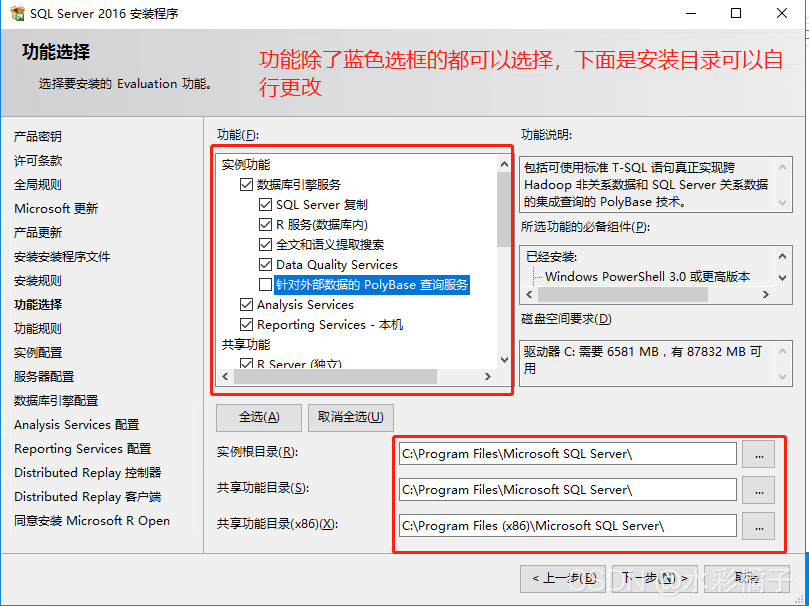
Task: Click the disk space requirement text
Action: click(x=642, y=359)
